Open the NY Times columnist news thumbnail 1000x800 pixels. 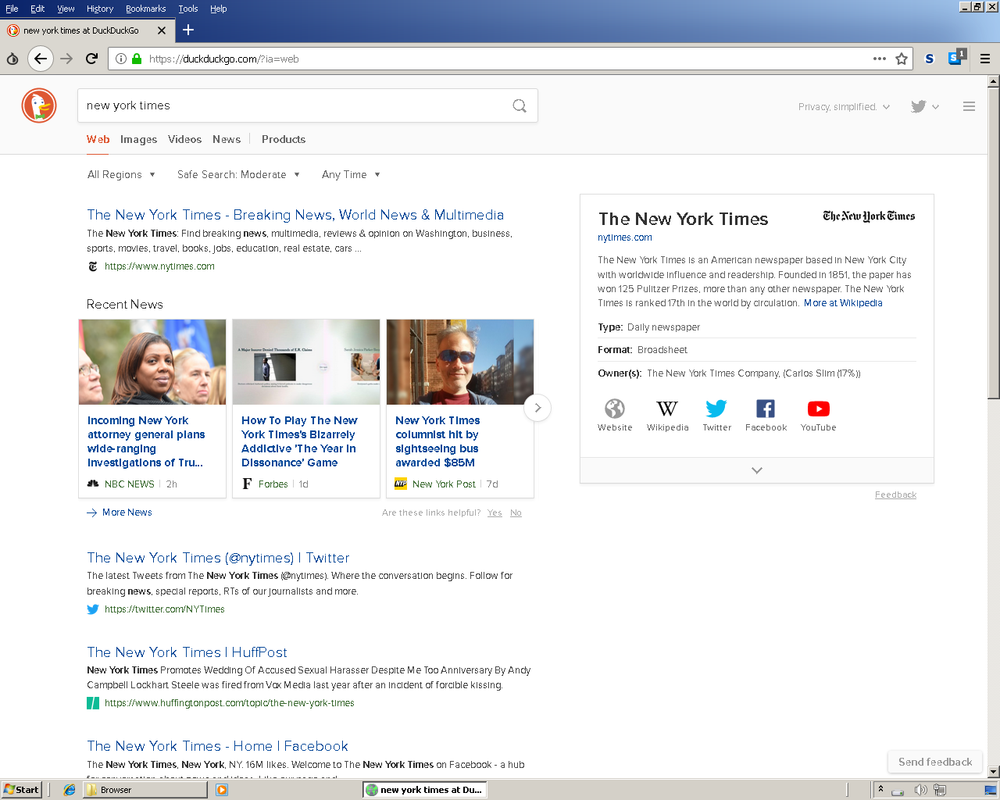[x=460, y=362]
